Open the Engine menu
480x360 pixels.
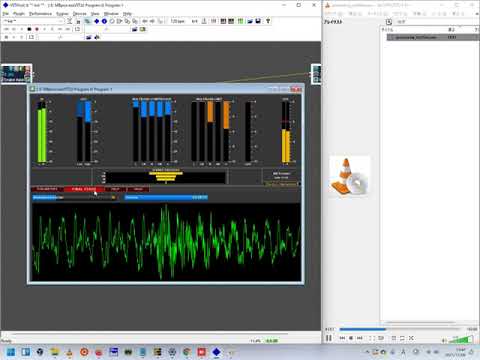tap(62, 14)
